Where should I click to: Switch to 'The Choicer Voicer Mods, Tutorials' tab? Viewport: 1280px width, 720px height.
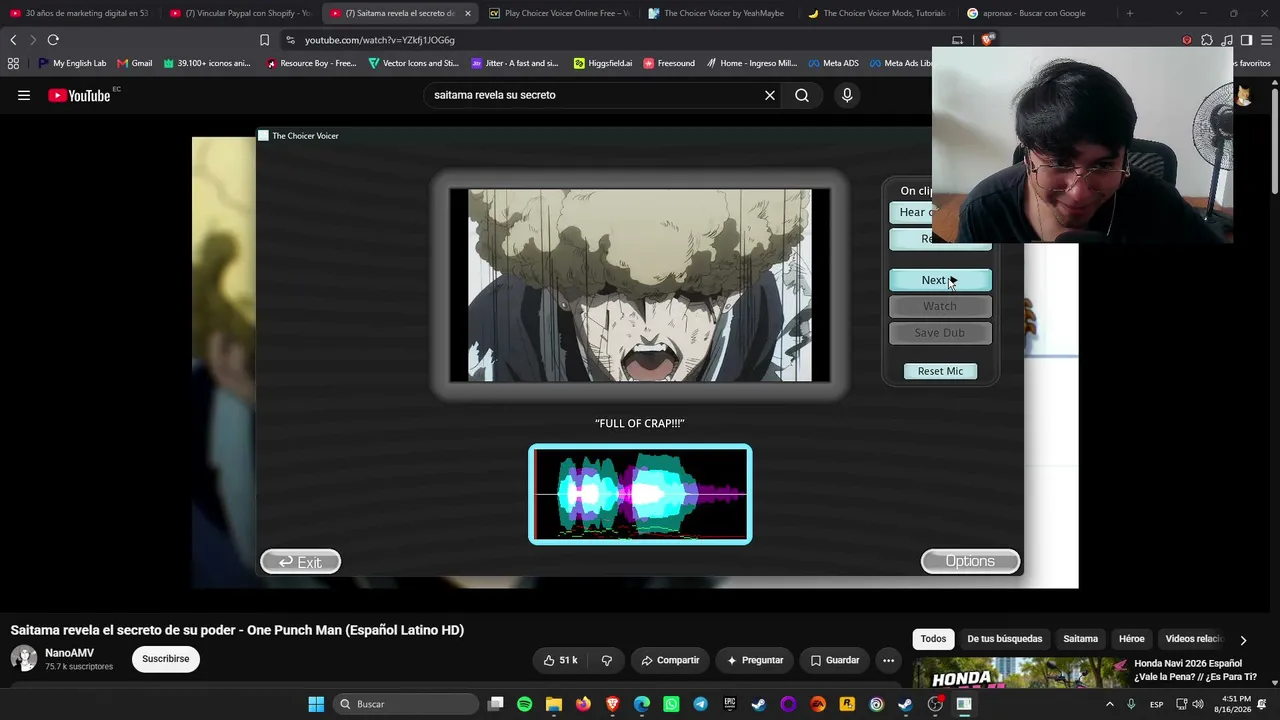pyautogui.click(x=878, y=13)
